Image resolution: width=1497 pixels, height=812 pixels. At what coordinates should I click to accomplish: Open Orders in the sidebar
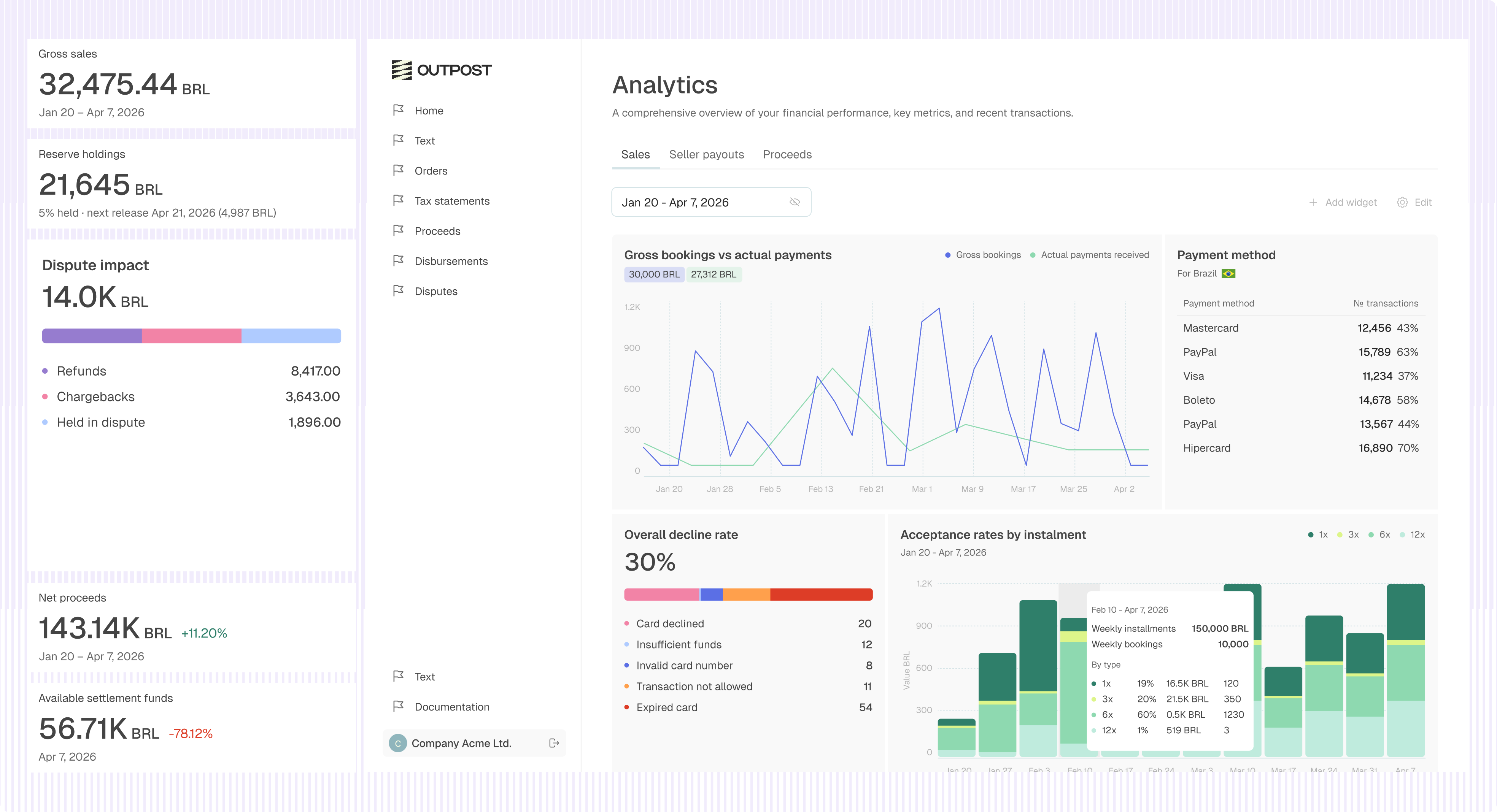coord(431,171)
